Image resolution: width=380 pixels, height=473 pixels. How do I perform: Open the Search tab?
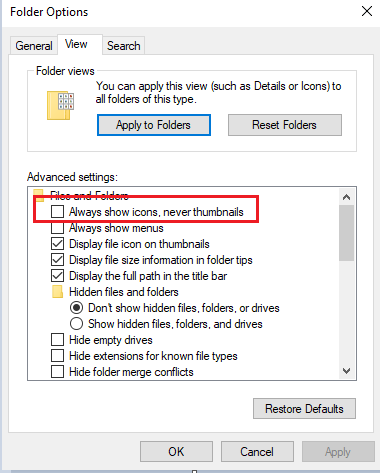coord(123,46)
